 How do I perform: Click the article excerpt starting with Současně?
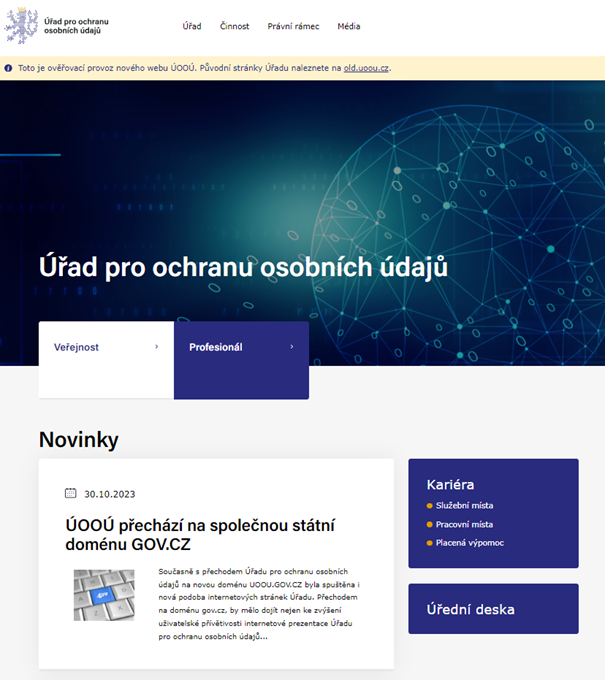pos(259,604)
